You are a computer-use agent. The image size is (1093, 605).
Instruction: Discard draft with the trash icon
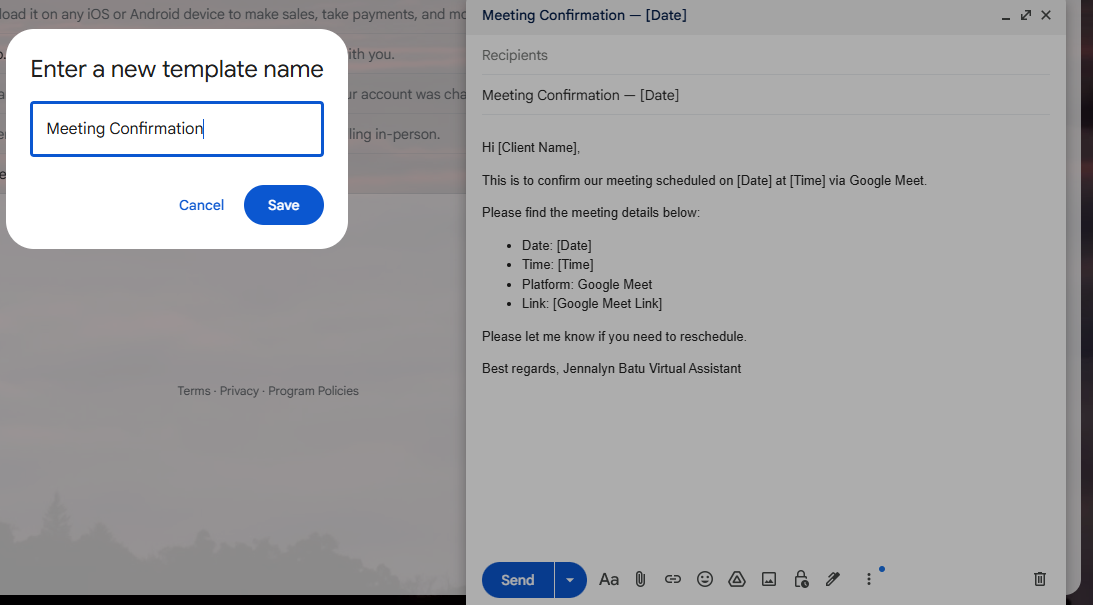1039,579
